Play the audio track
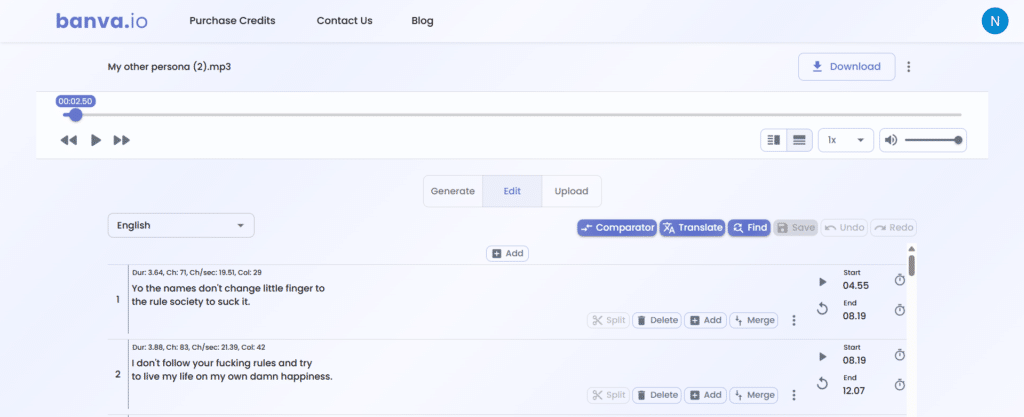 click(x=96, y=140)
